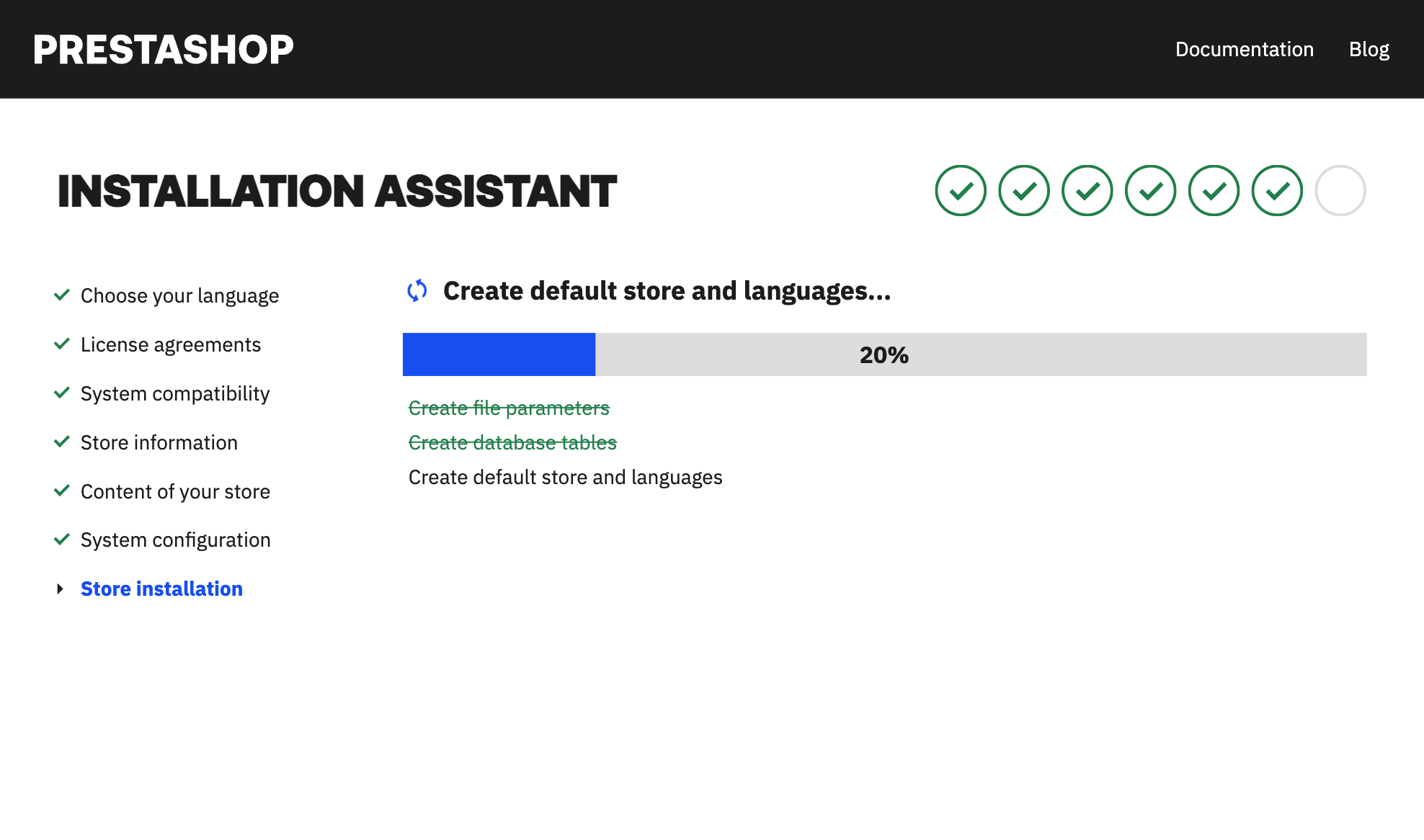Click the struck-through Create file parameters item
1424x840 pixels.
click(x=509, y=408)
